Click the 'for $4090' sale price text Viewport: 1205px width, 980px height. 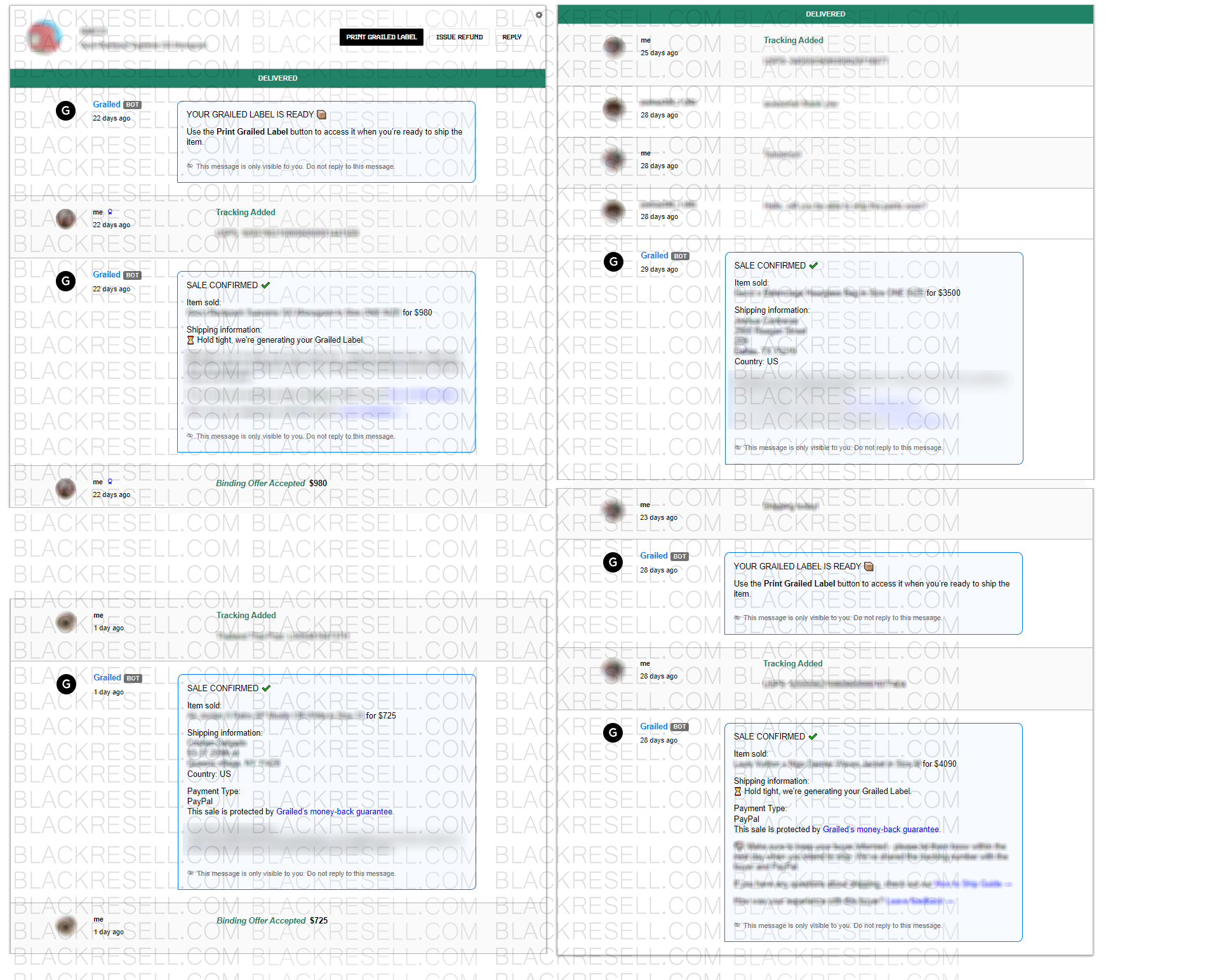940,764
